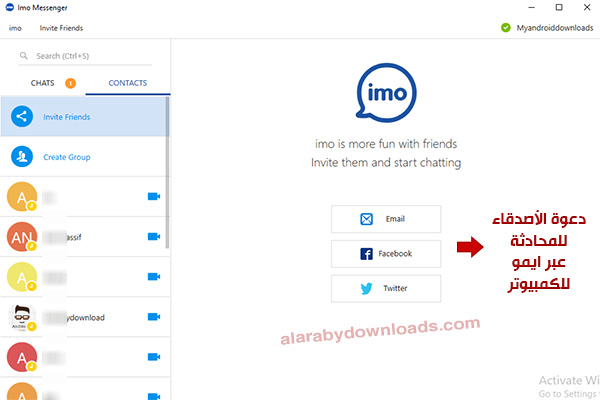Click the Twitter bird icon
The image size is (600, 400).
point(366,288)
